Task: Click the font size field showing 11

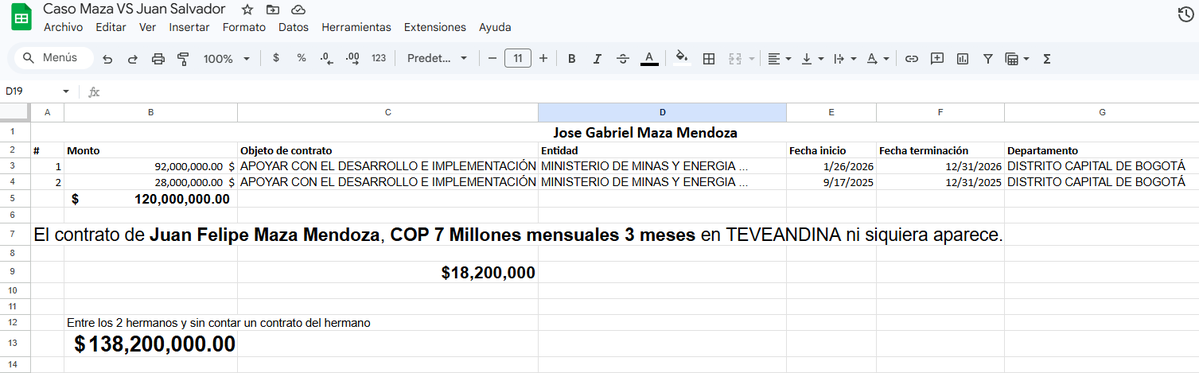Action: point(518,58)
